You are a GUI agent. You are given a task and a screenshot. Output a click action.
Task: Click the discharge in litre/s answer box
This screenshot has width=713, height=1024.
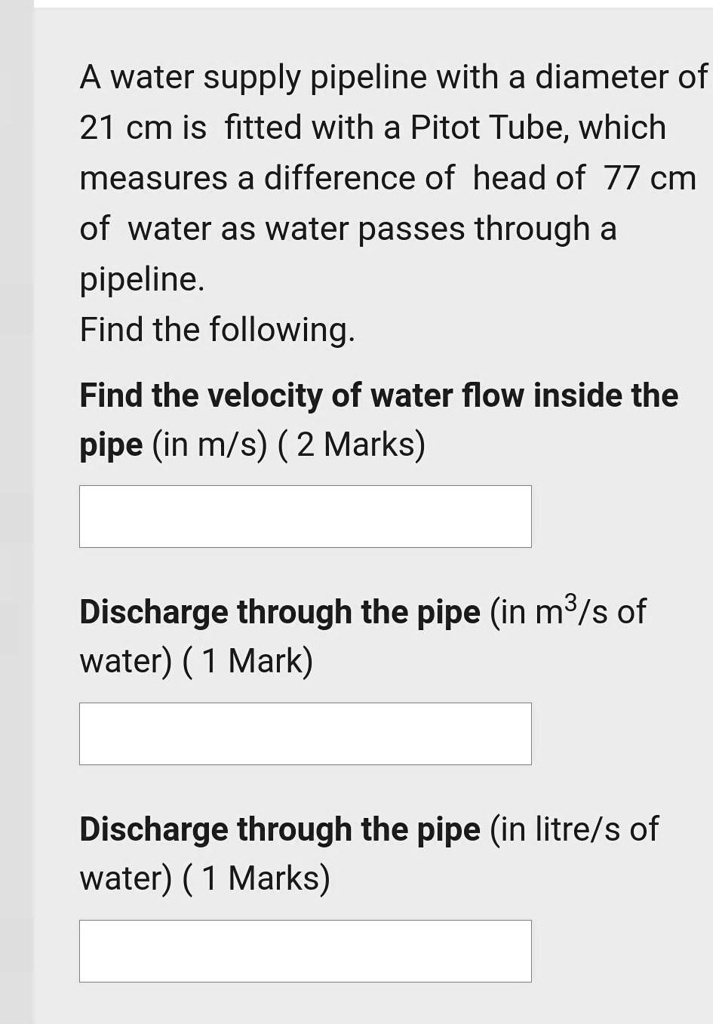click(x=305, y=950)
